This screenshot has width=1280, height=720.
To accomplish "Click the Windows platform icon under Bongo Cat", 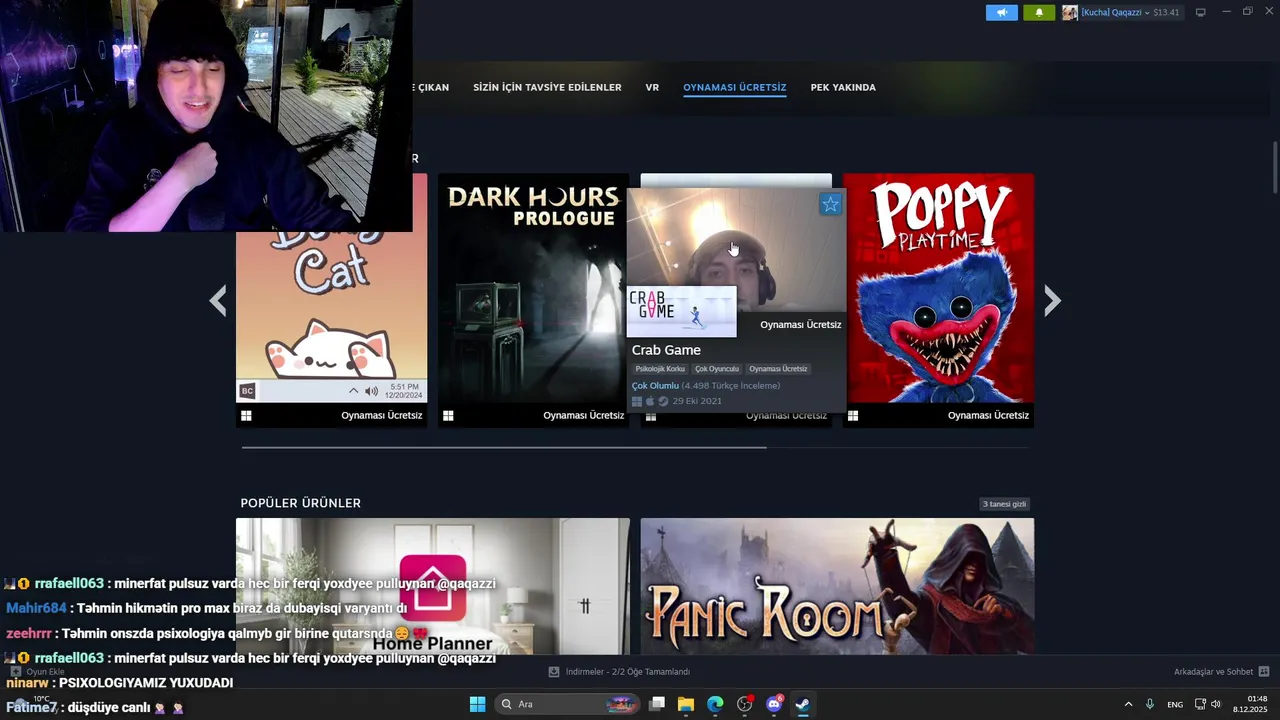I will 246,416.
